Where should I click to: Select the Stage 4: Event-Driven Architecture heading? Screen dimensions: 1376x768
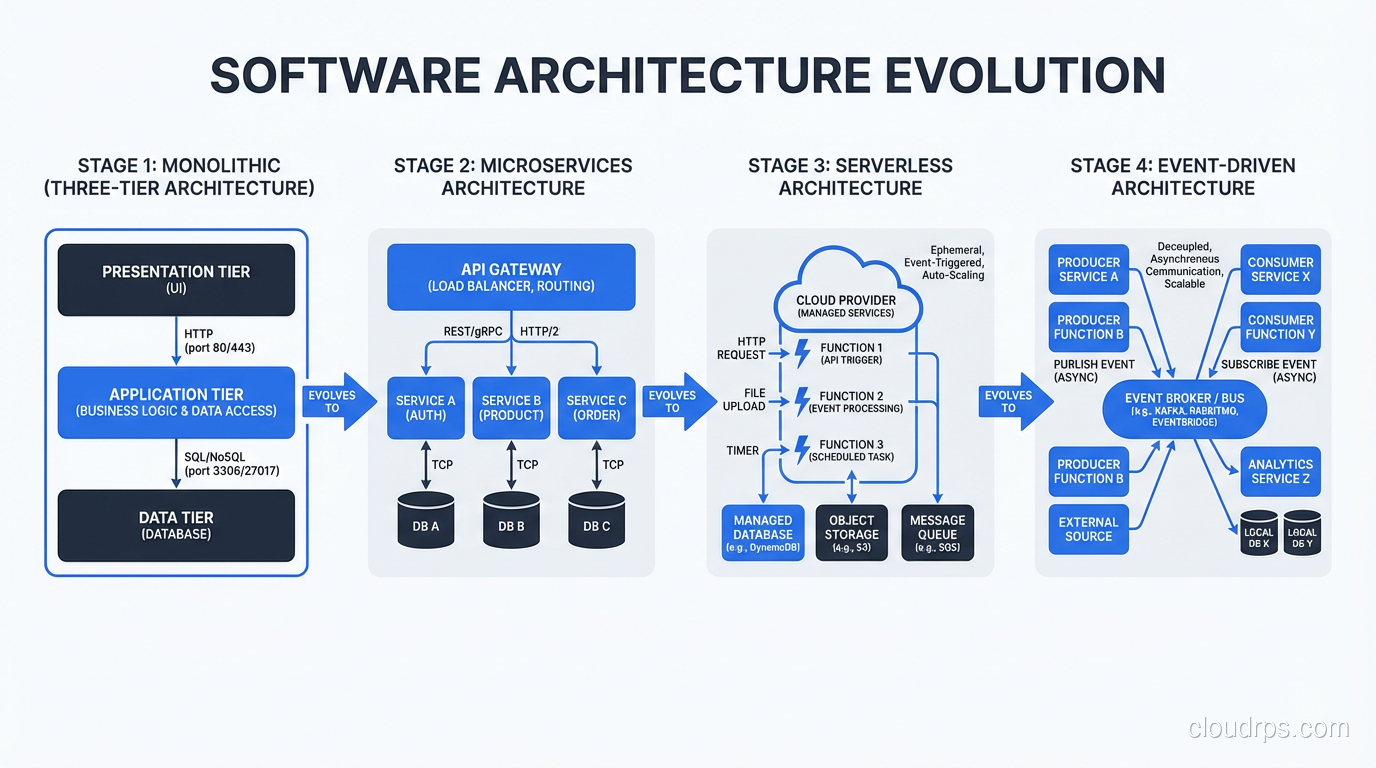click(x=1183, y=177)
